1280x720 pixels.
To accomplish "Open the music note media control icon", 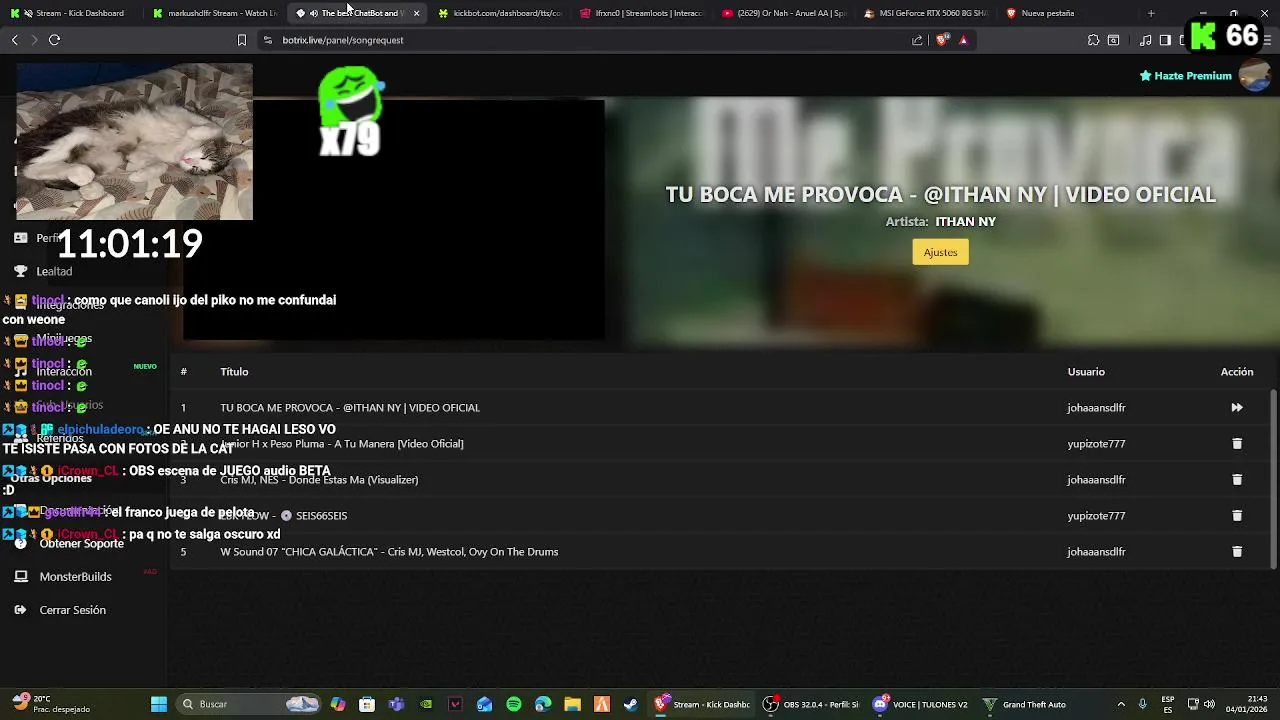I will 1146,40.
